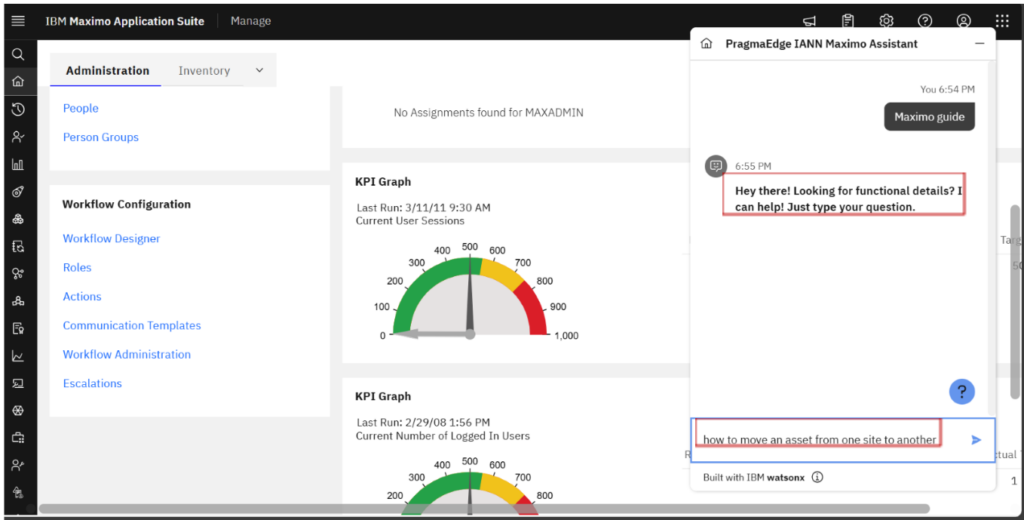Expand the tab list chevron dropdown

pos(259,71)
